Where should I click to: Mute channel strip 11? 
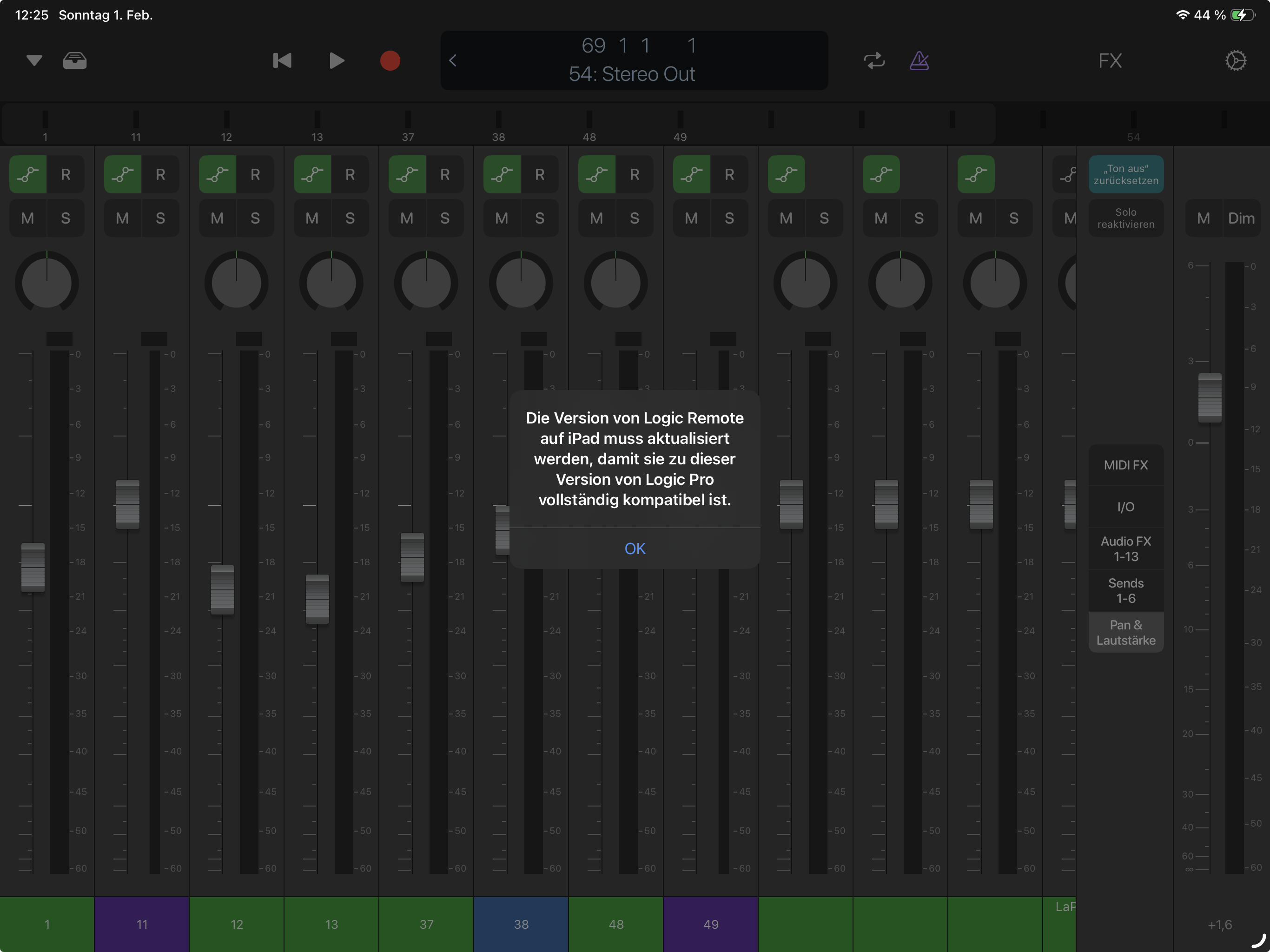[x=122, y=218]
